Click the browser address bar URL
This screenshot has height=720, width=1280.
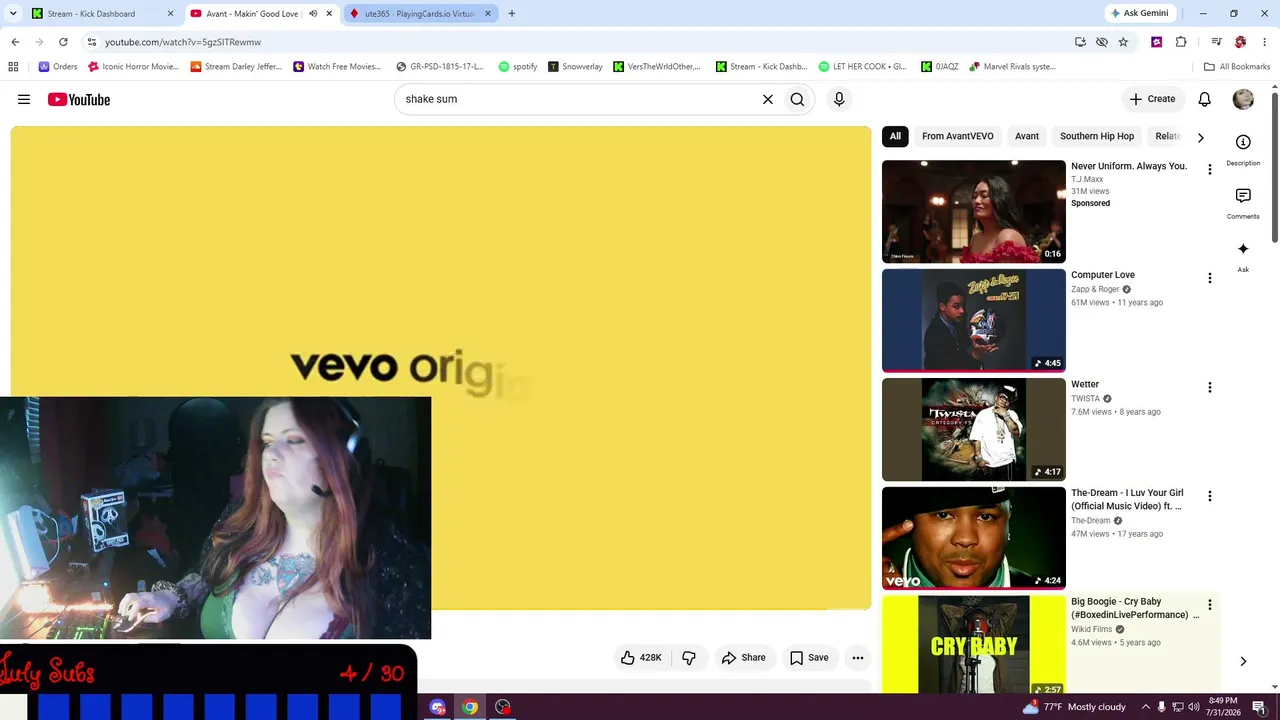click(183, 42)
